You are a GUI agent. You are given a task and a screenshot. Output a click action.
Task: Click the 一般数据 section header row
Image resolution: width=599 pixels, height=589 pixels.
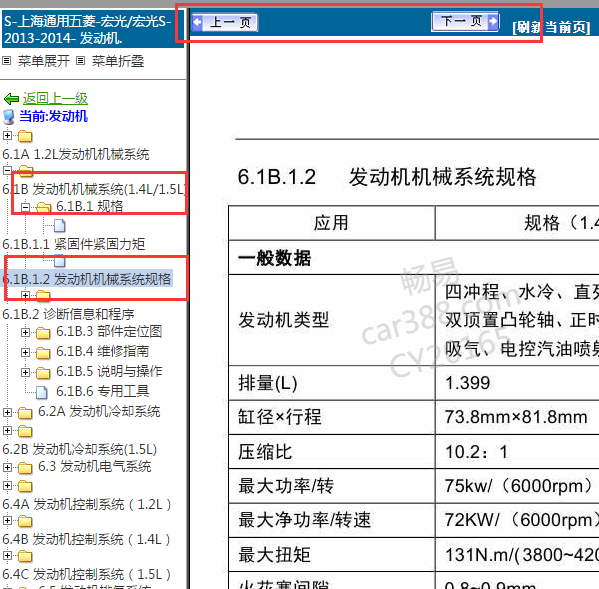tap(414, 258)
